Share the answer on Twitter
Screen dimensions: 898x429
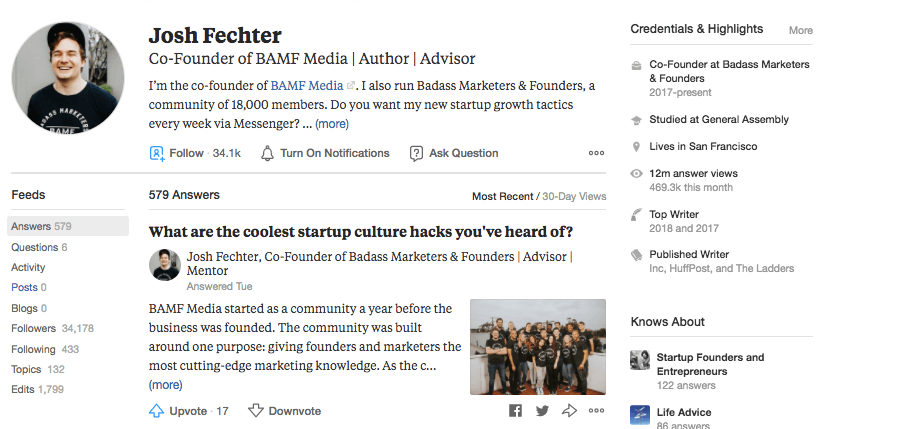[542, 411]
